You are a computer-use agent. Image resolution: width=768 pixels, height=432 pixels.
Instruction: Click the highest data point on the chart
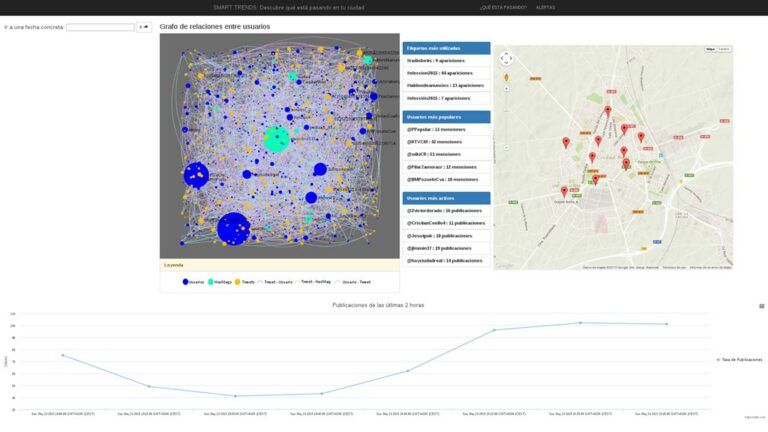coord(580,323)
